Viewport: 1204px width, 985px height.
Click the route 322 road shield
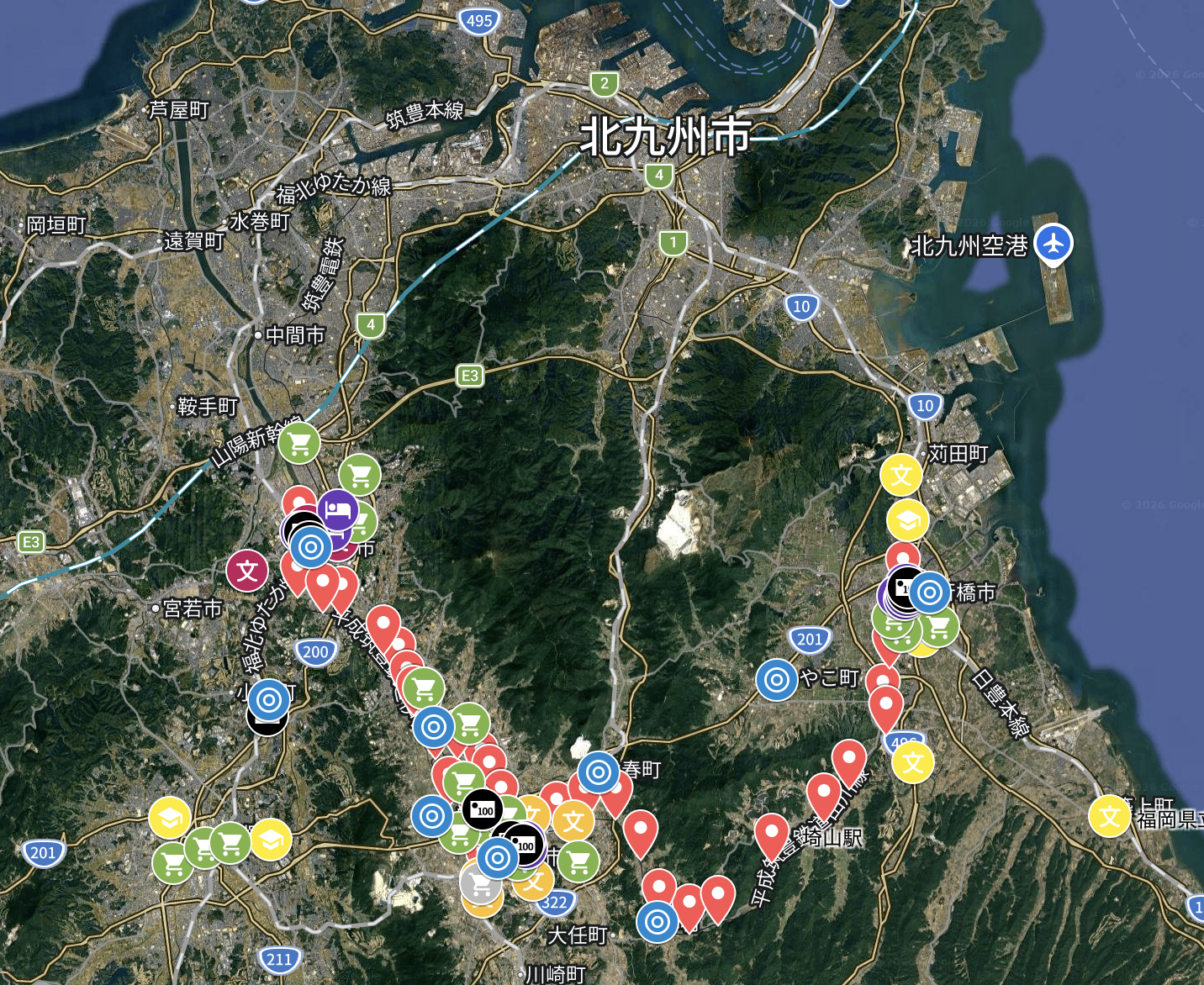click(554, 903)
